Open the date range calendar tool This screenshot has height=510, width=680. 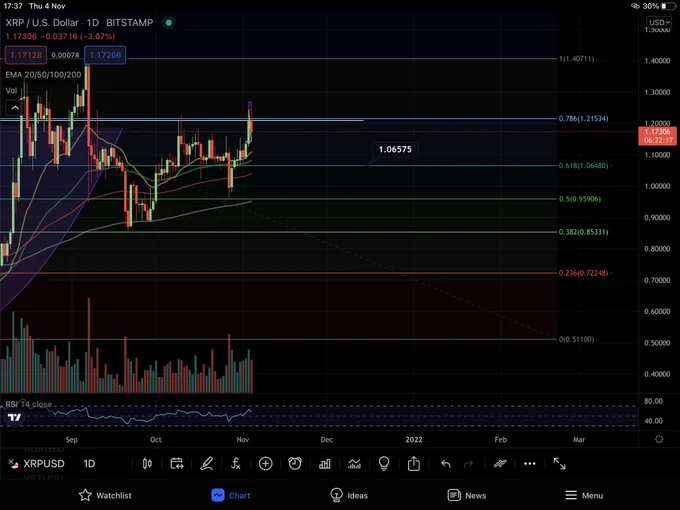click(177, 464)
